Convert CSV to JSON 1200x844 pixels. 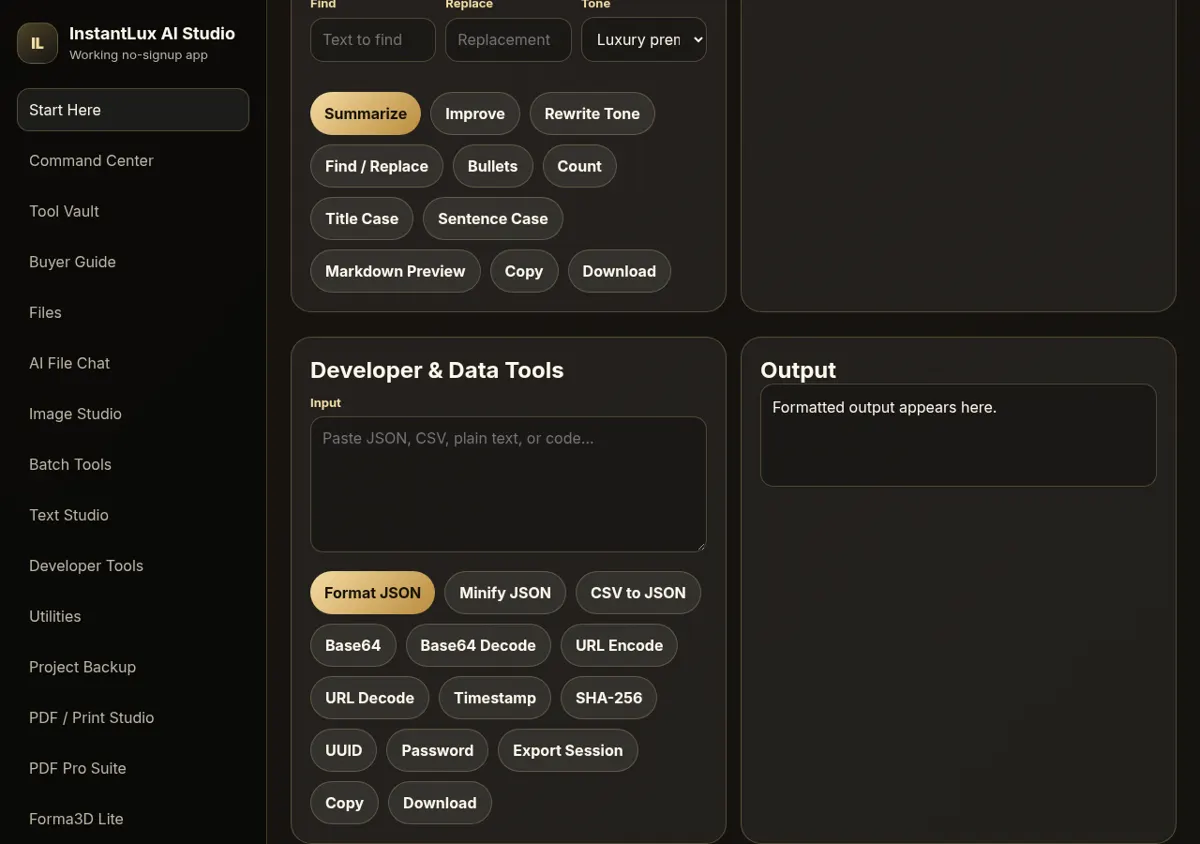(x=638, y=593)
